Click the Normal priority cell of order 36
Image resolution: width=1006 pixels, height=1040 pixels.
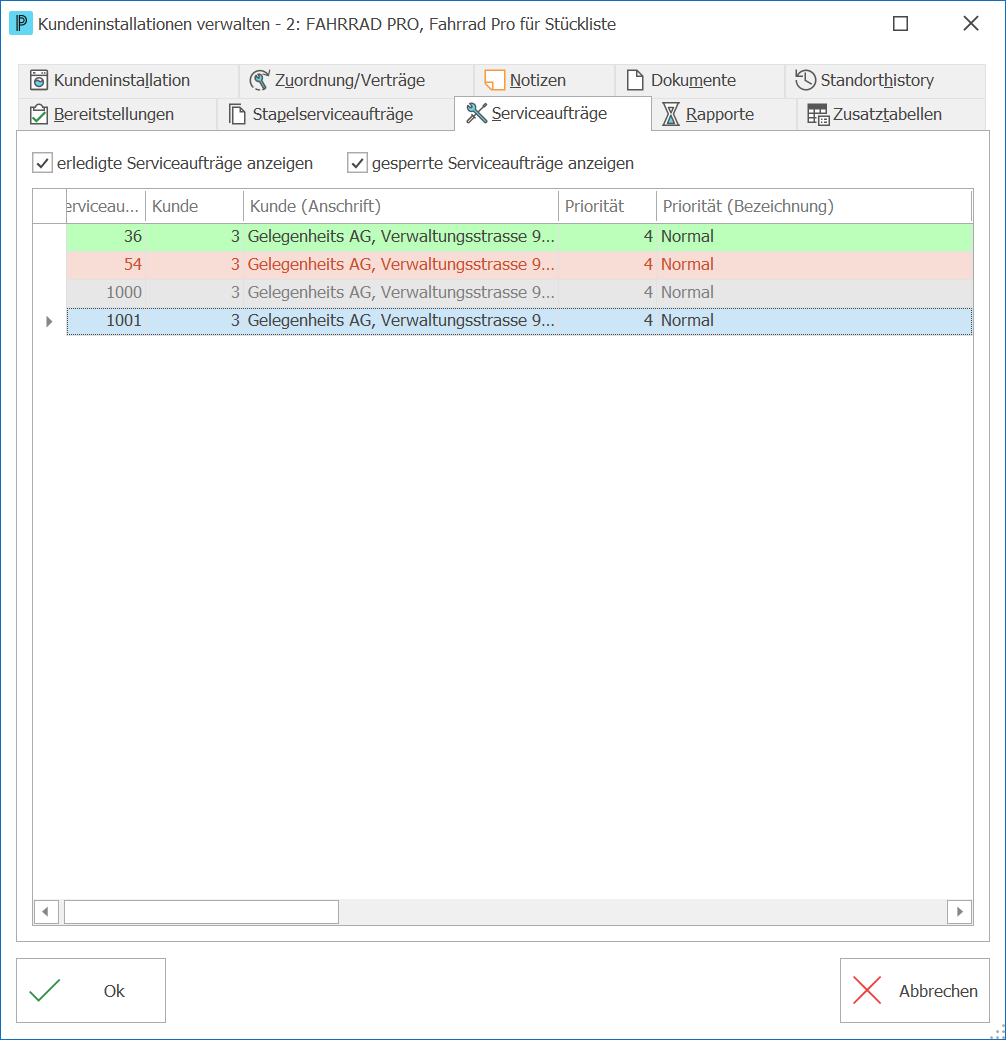(x=814, y=237)
